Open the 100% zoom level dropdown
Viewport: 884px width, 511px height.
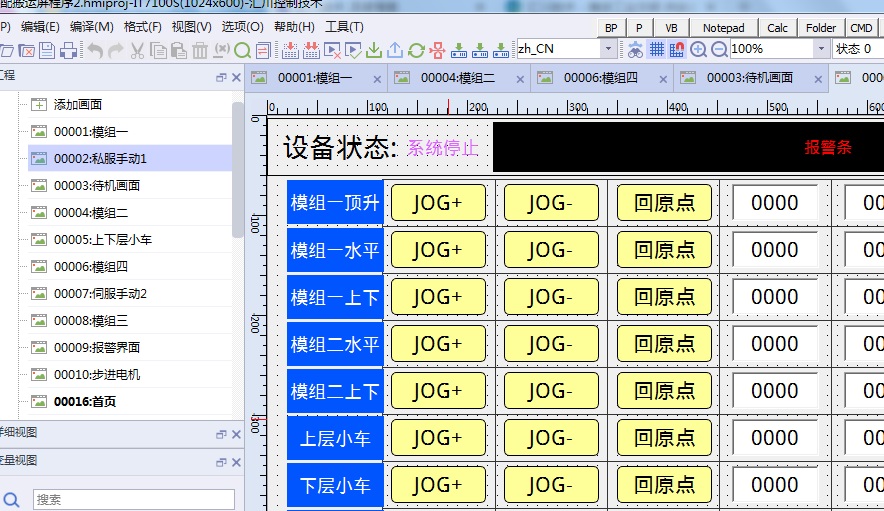(821, 49)
